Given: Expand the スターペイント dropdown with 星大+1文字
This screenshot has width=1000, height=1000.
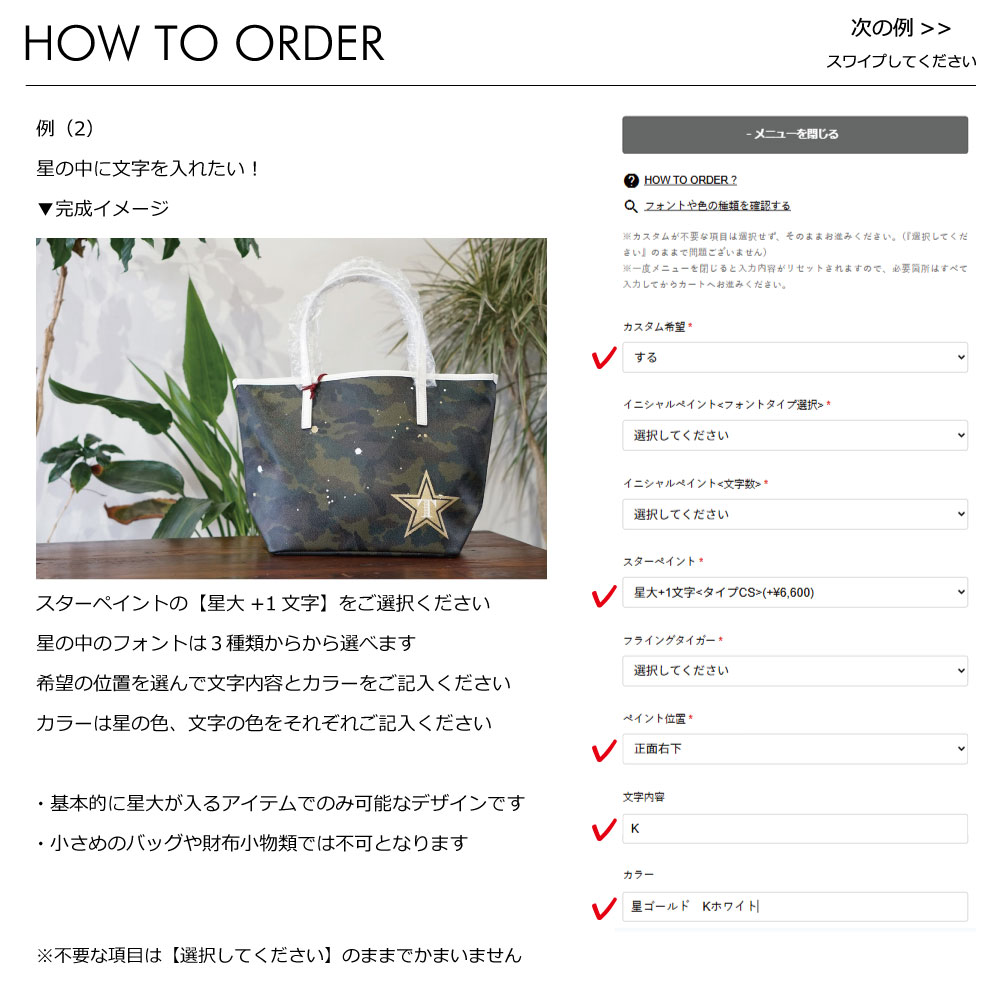Looking at the screenshot, I should 795,592.
